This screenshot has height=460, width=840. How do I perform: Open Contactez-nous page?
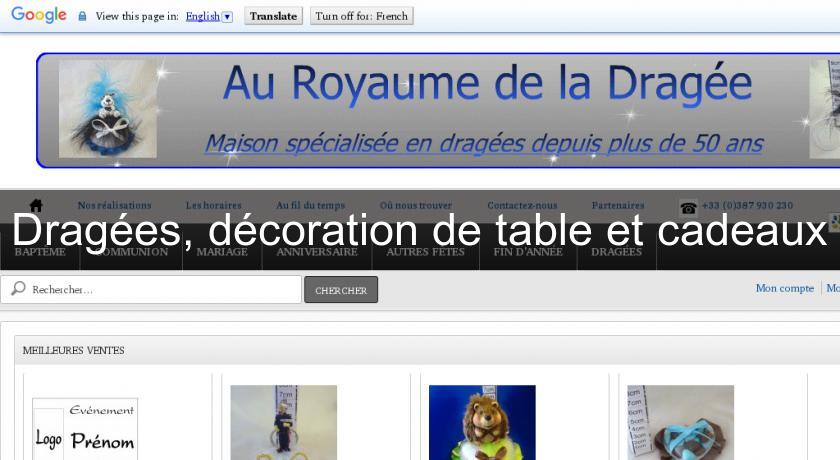522,205
